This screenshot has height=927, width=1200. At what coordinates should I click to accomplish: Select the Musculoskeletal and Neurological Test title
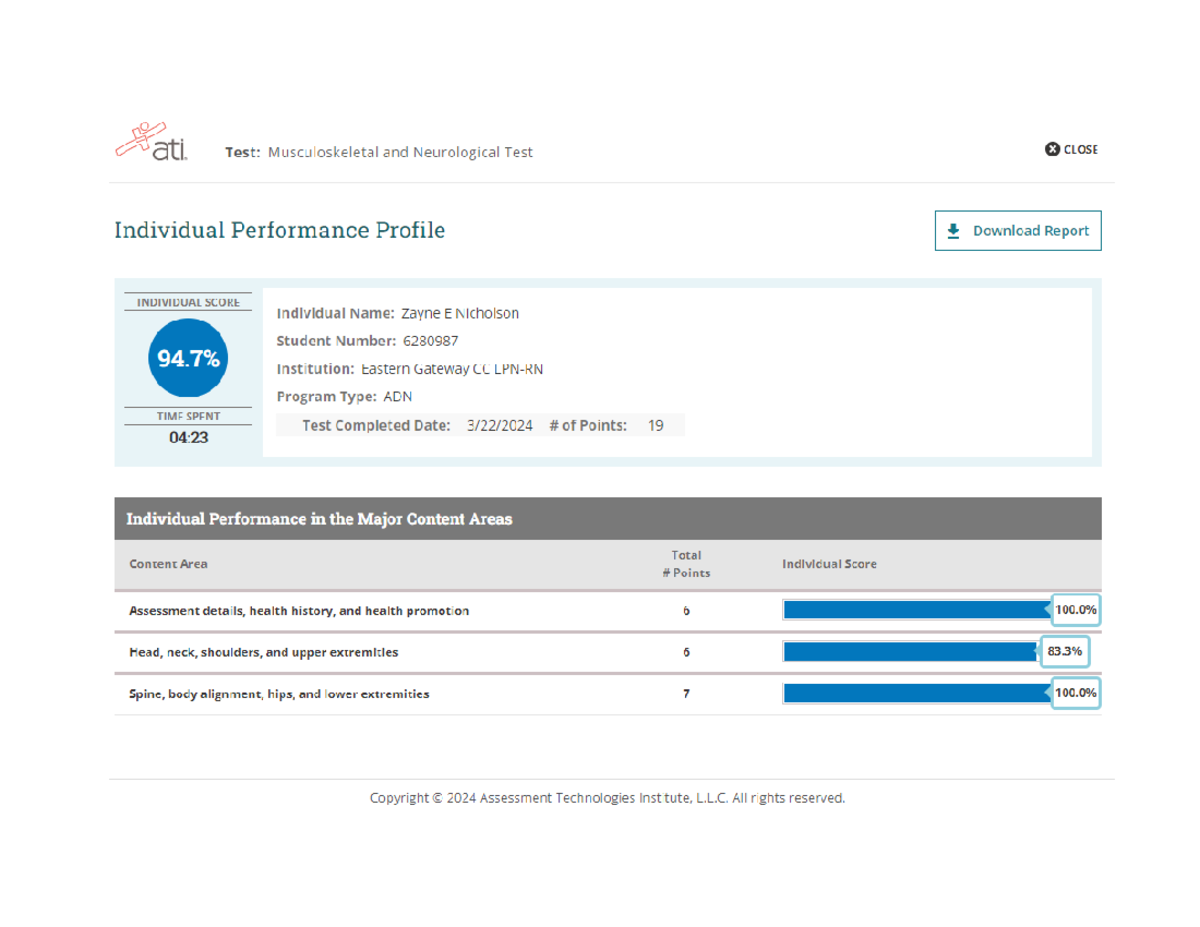coord(400,152)
